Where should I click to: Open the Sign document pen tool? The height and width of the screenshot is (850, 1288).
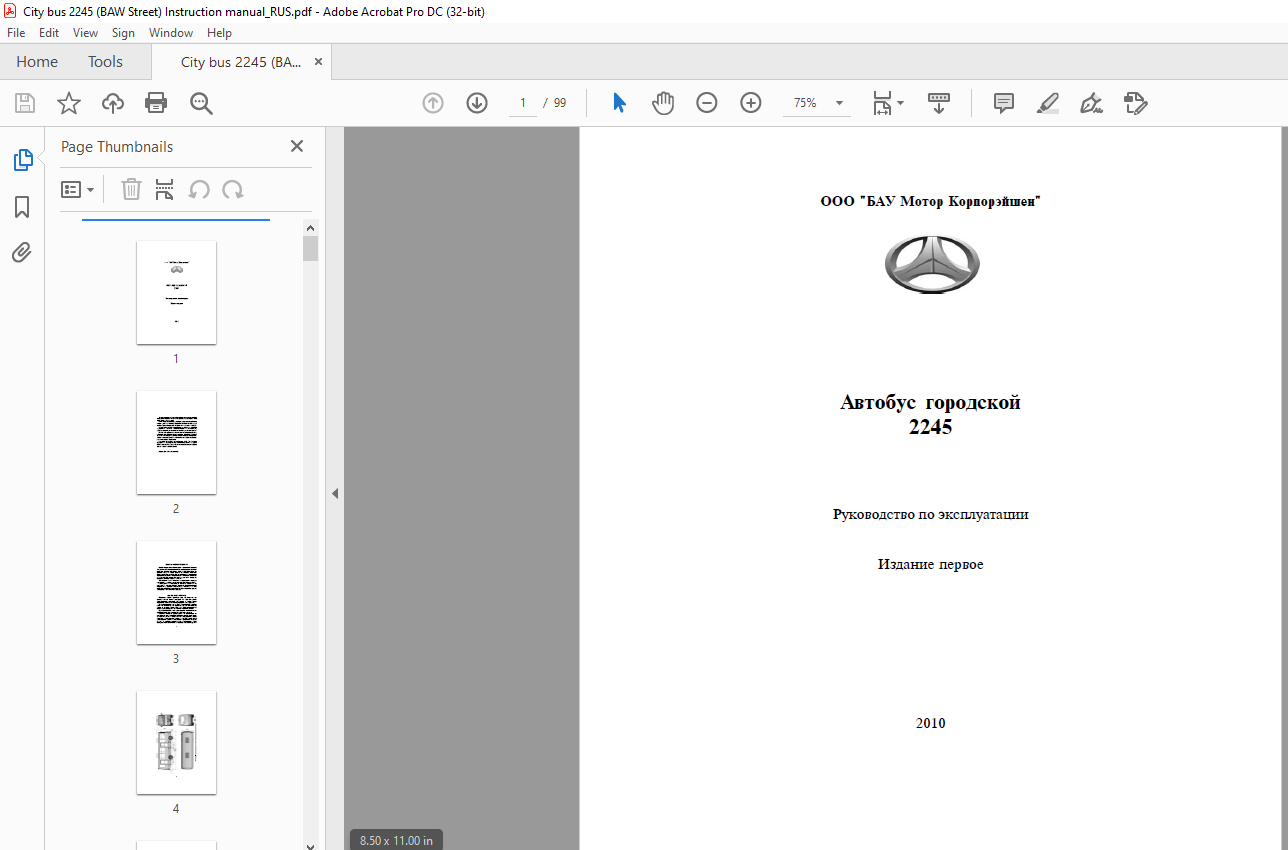pyautogui.click(x=1091, y=103)
